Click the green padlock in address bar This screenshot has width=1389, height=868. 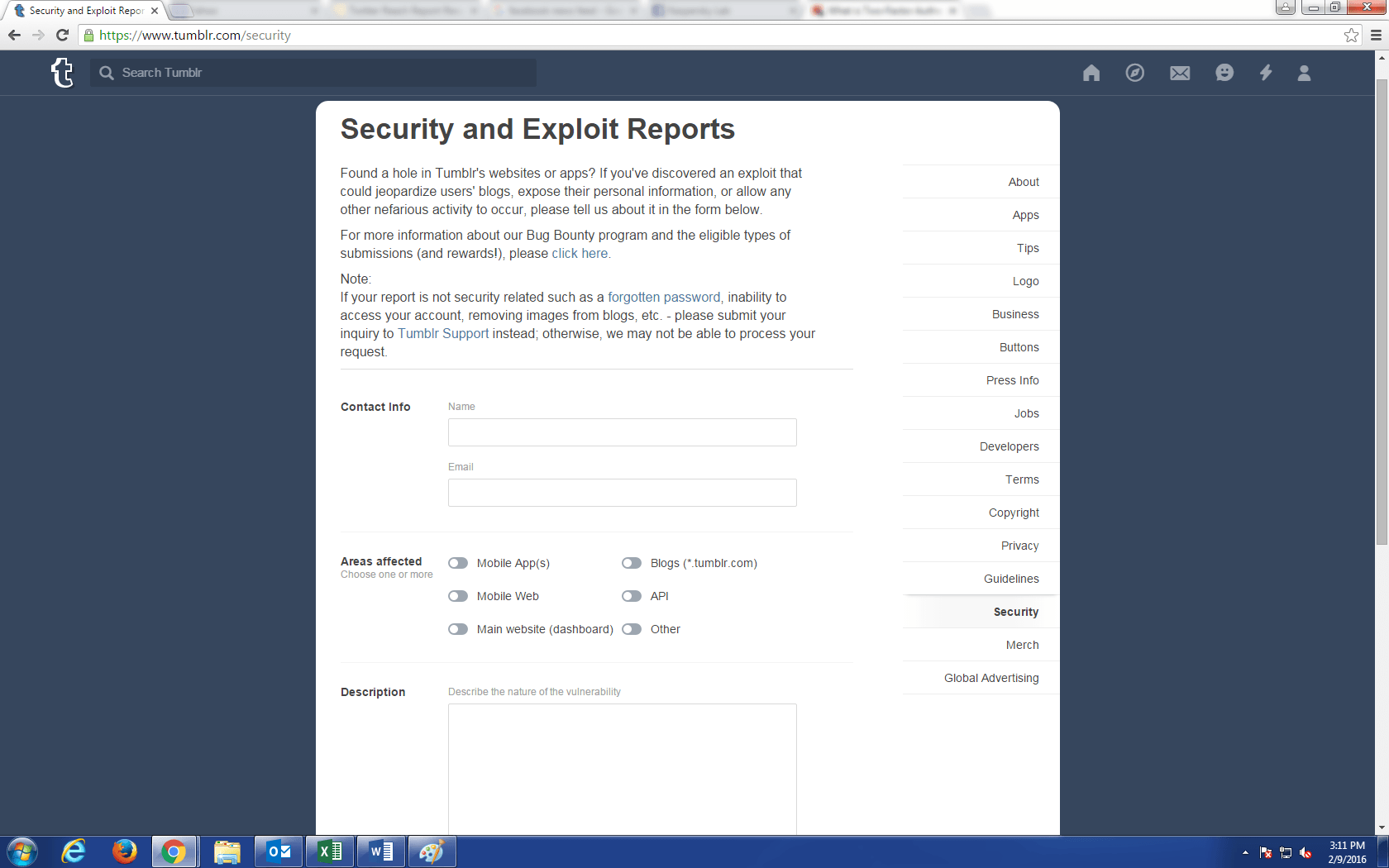[88, 35]
